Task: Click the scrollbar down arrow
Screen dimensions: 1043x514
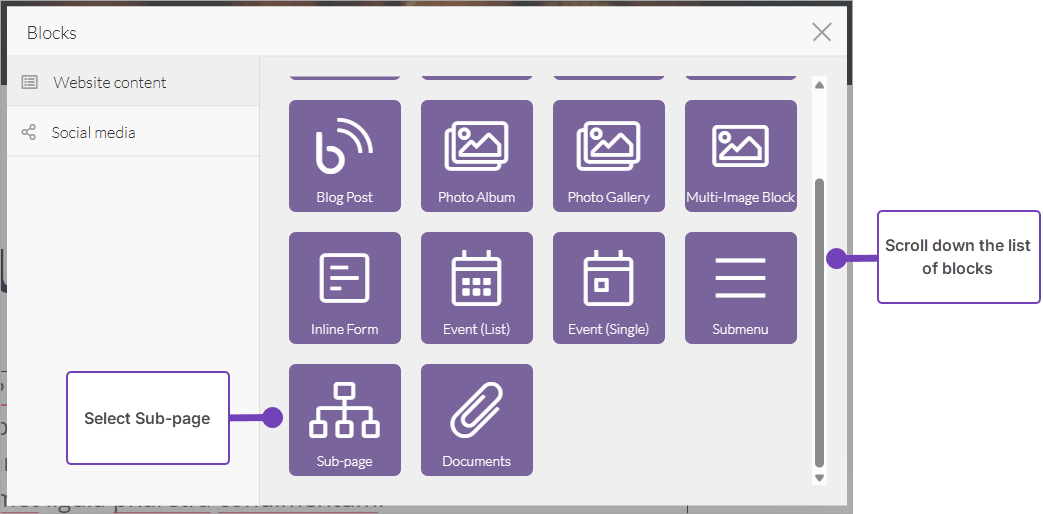Action: pyautogui.click(x=820, y=478)
